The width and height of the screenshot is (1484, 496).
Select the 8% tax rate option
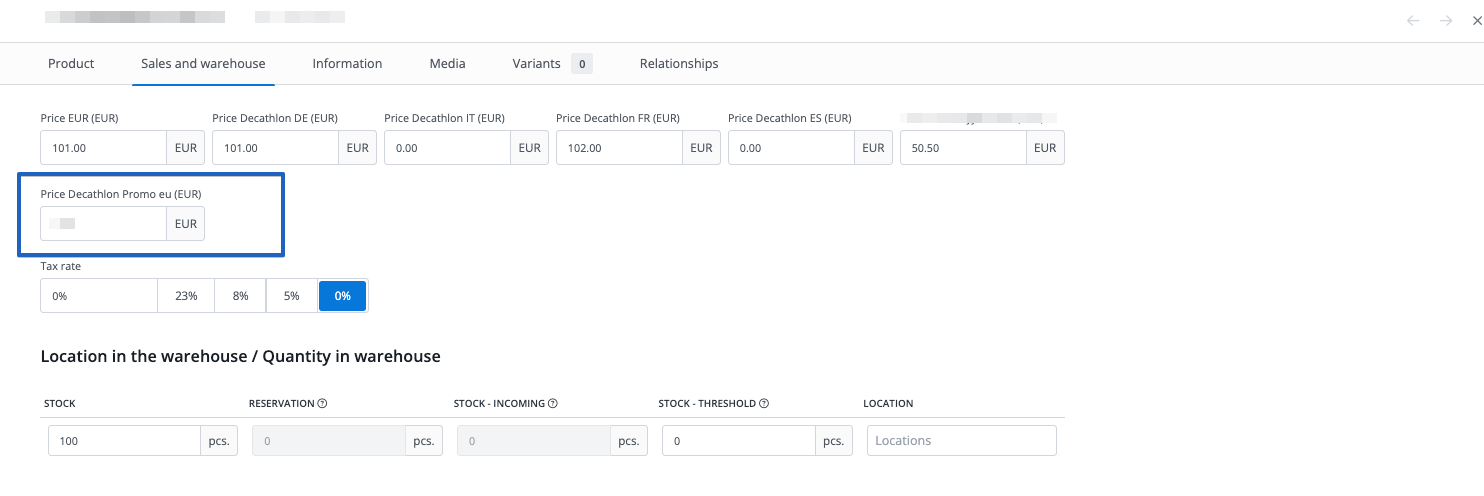pyautogui.click(x=240, y=296)
